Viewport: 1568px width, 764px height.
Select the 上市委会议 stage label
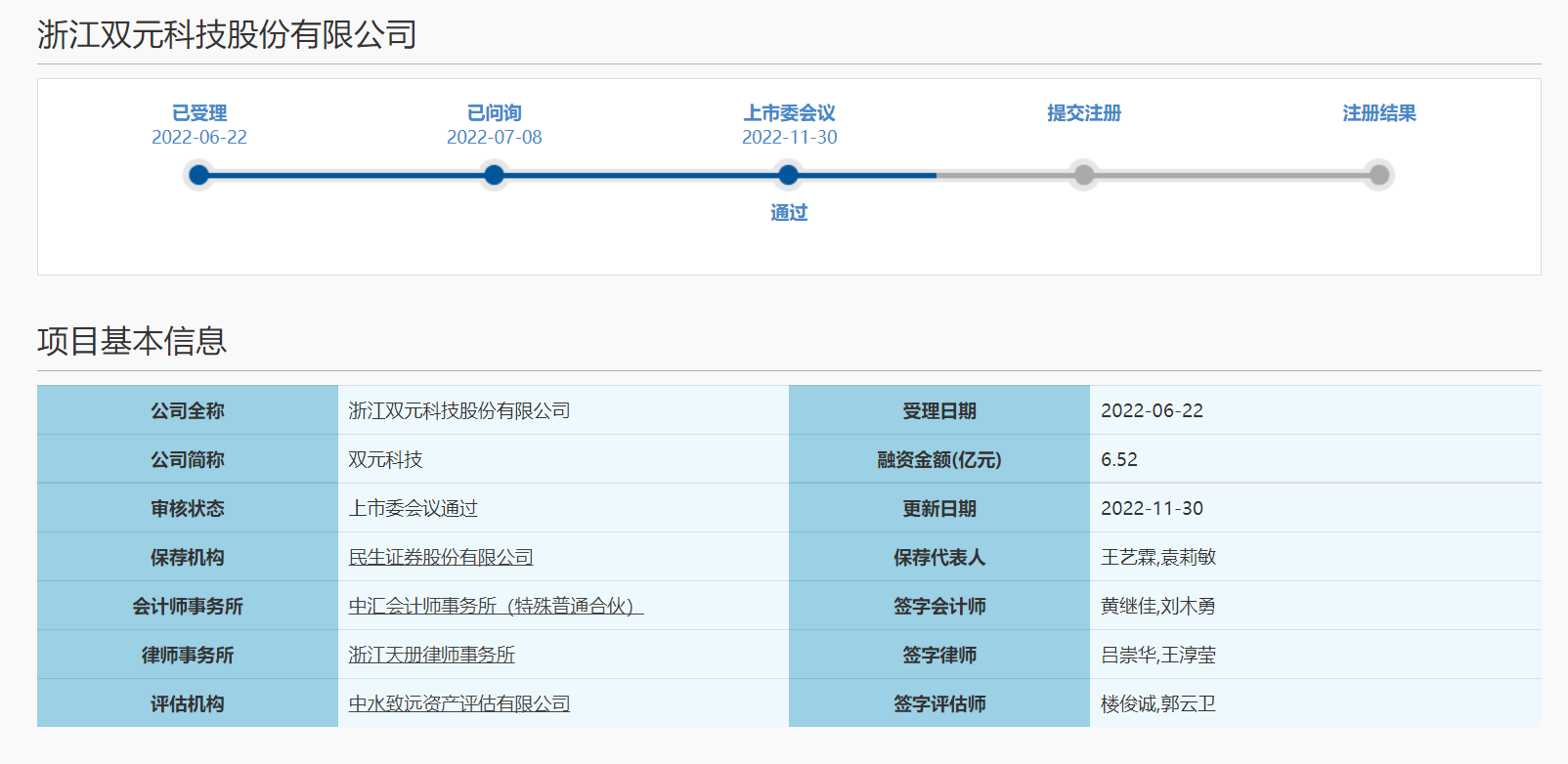pyautogui.click(x=789, y=113)
